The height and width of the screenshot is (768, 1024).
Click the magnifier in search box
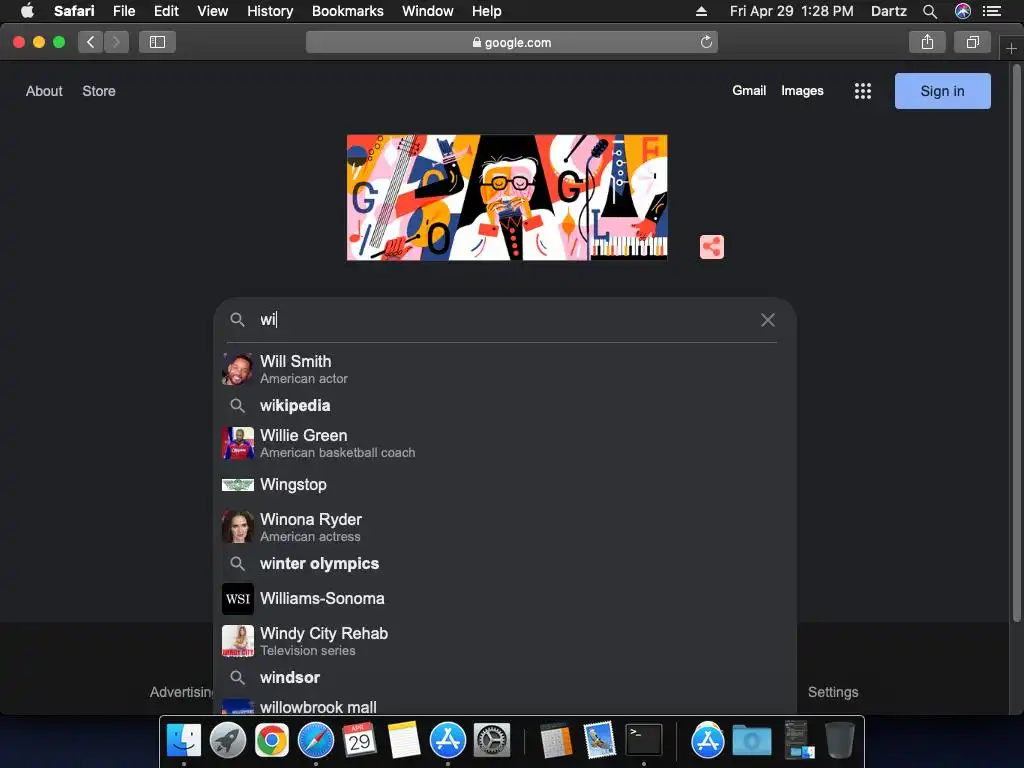(238, 320)
